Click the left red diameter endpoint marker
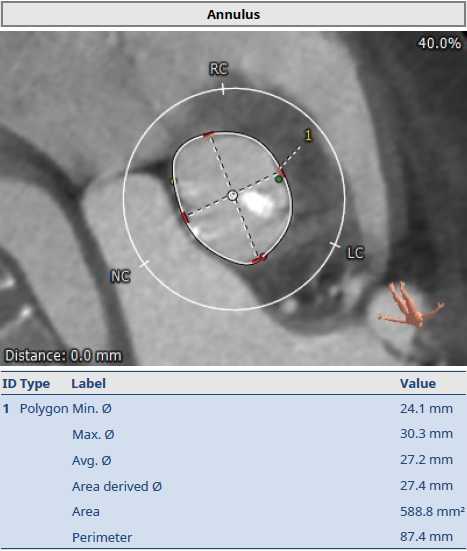467x551 pixels. [184, 218]
